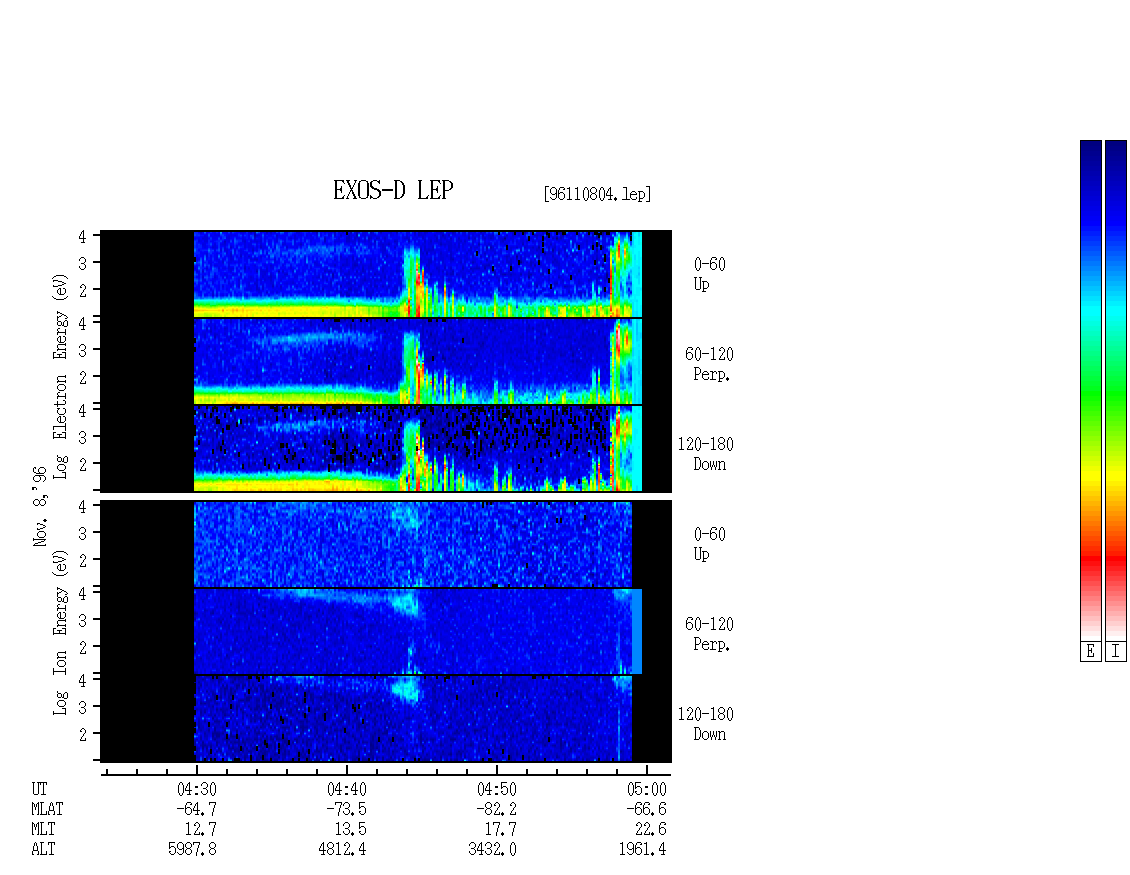Select the E label box under the color bar

coord(1090,652)
